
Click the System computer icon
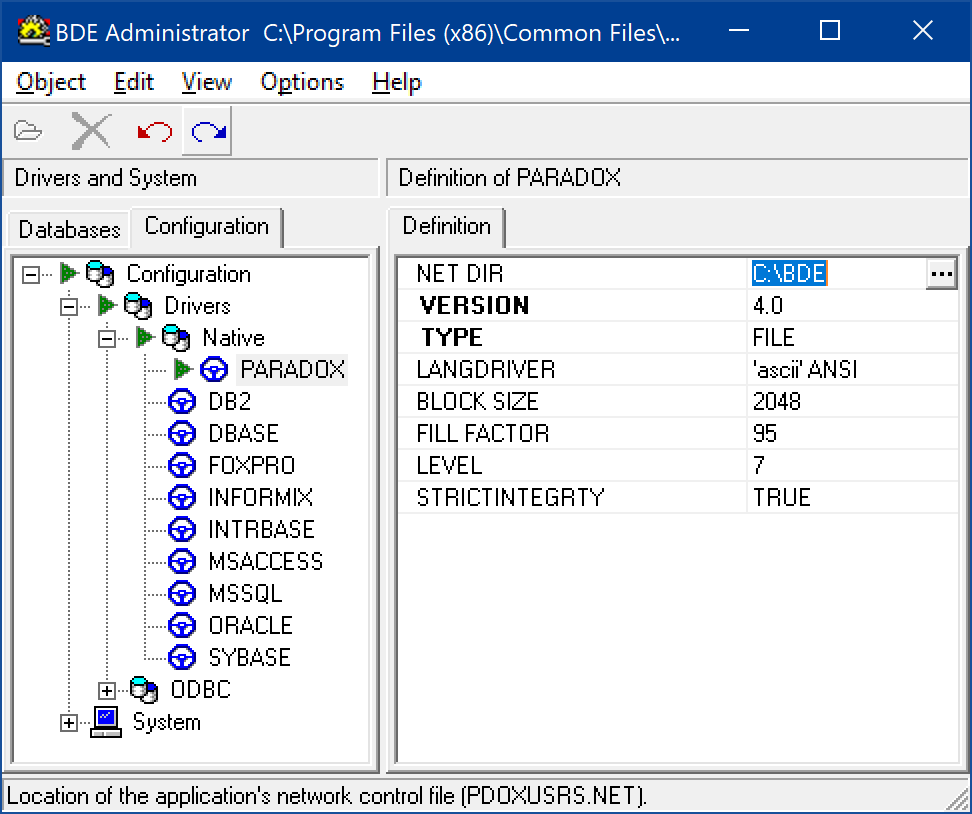(x=106, y=722)
